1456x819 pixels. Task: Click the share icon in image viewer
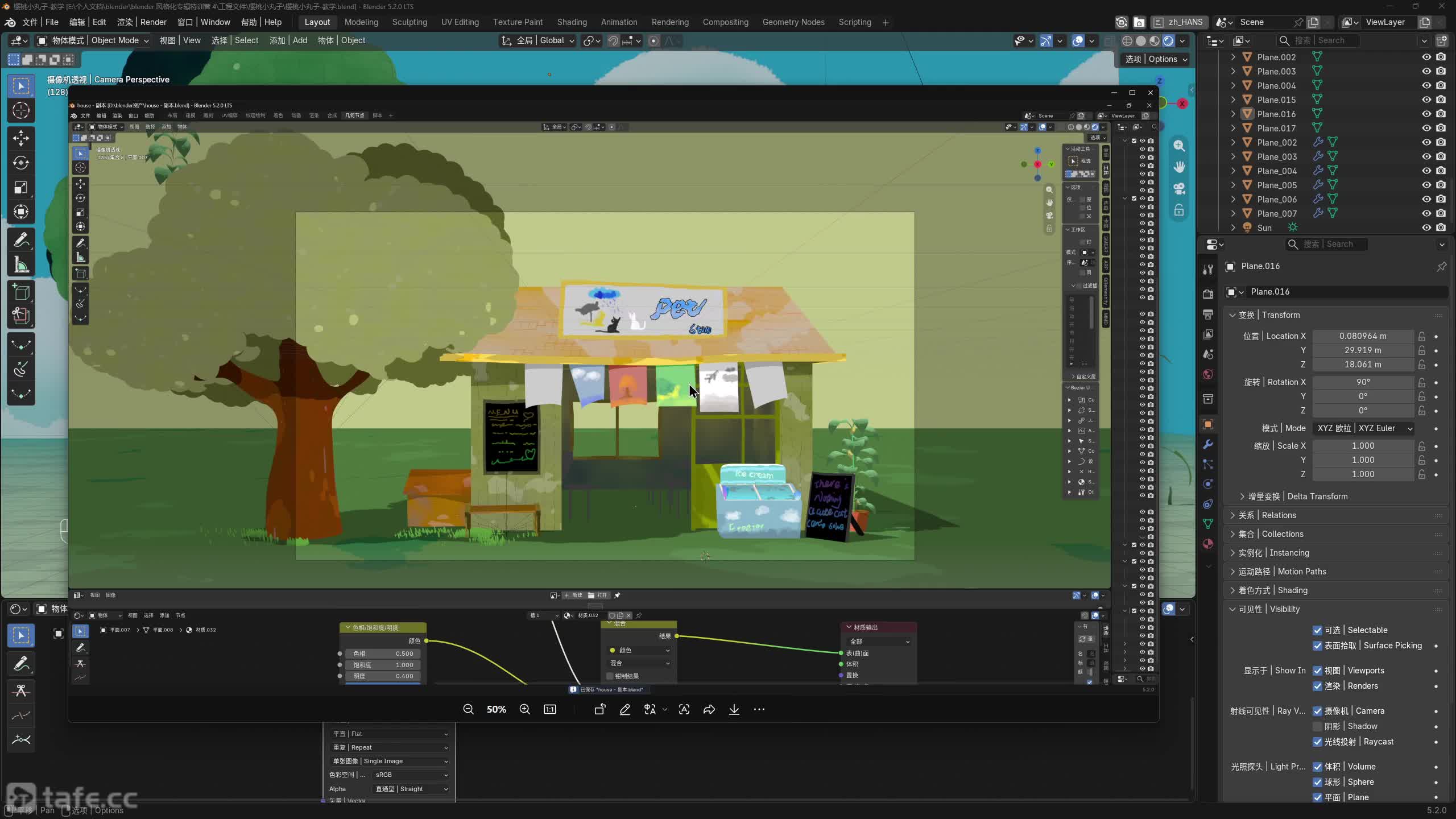click(709, 709)
